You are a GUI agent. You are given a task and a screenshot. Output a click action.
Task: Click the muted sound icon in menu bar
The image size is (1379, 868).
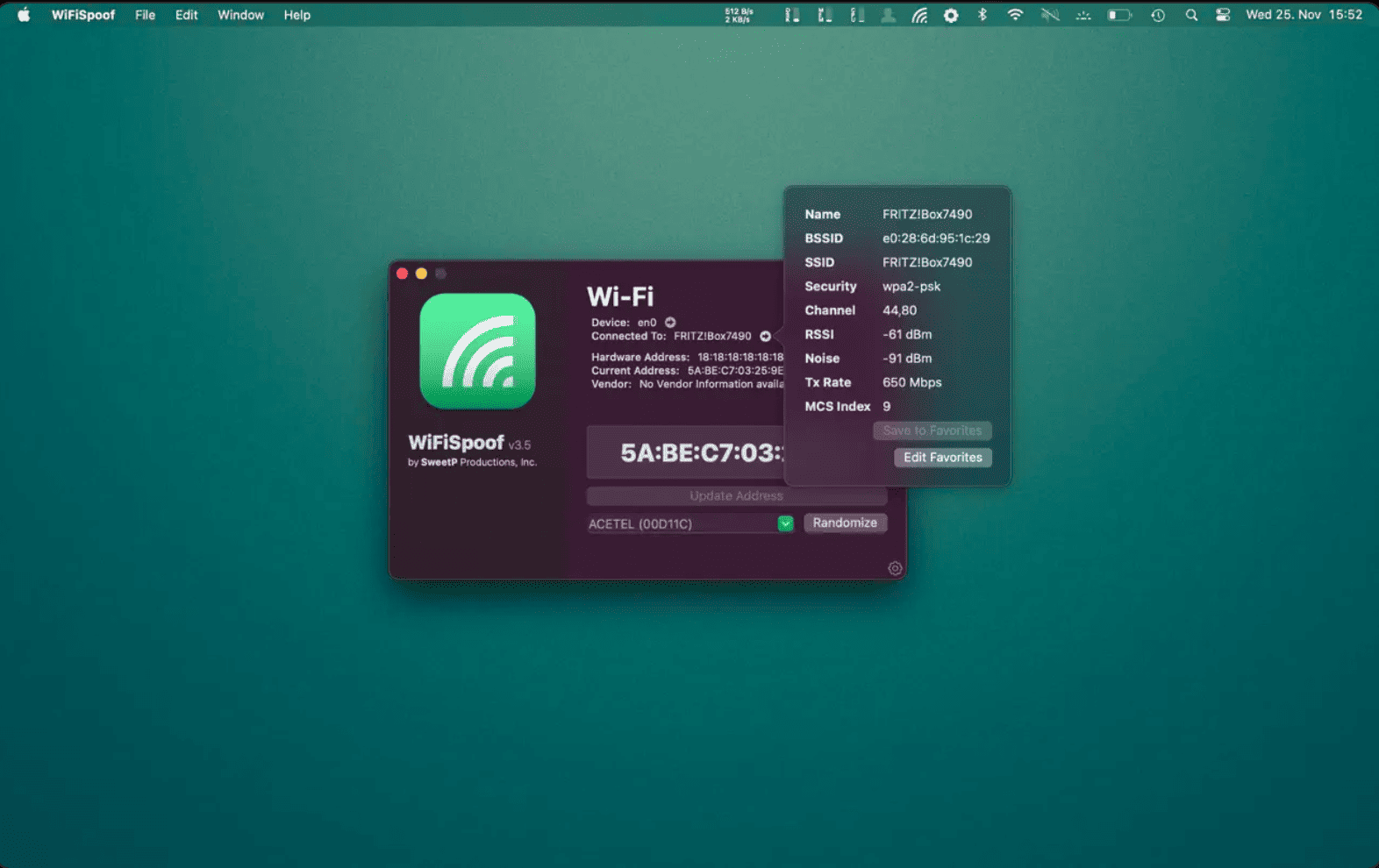pos(1050,15)
